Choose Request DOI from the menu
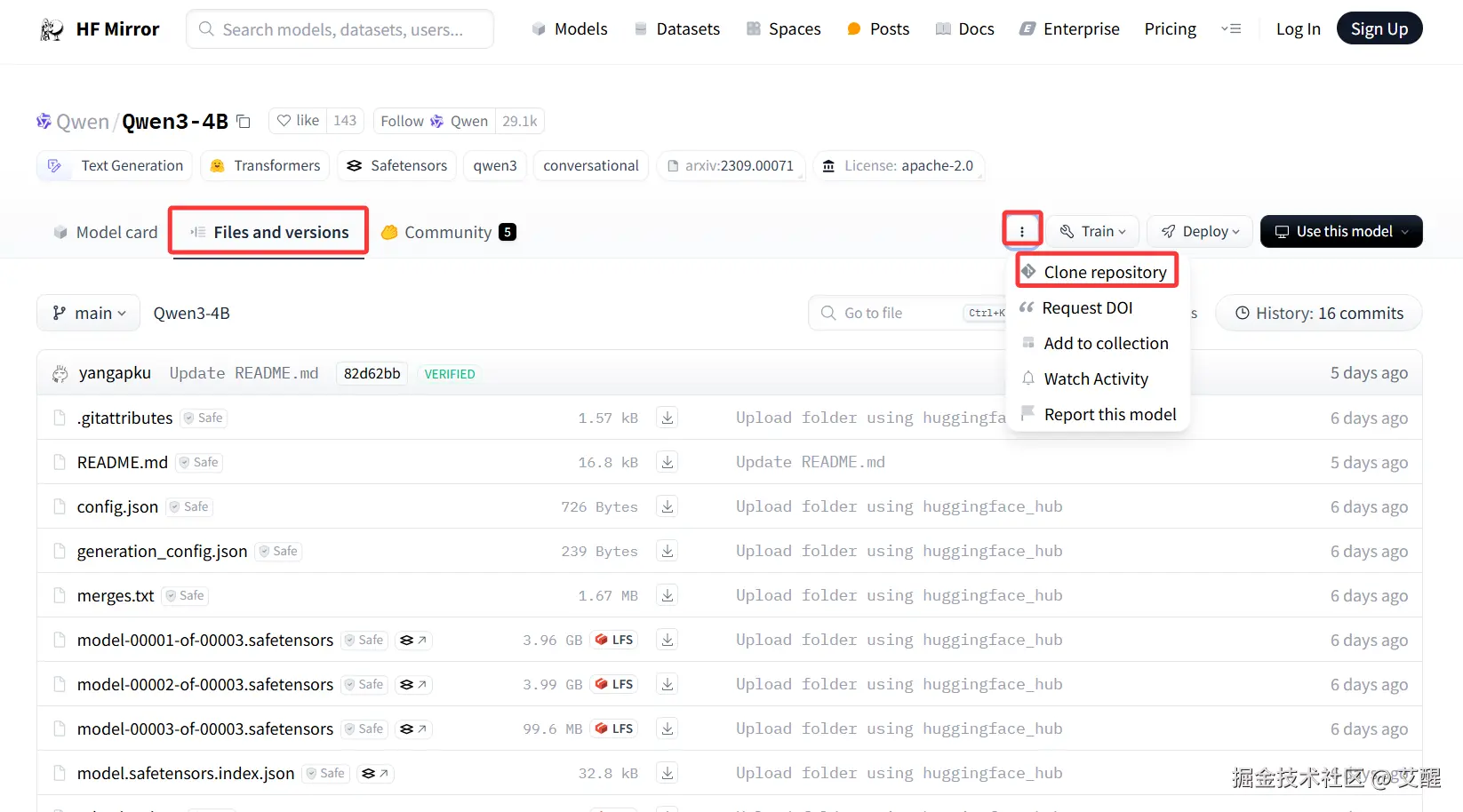The height and width of the screenshot is (812, 1463). coord(1098,308)
